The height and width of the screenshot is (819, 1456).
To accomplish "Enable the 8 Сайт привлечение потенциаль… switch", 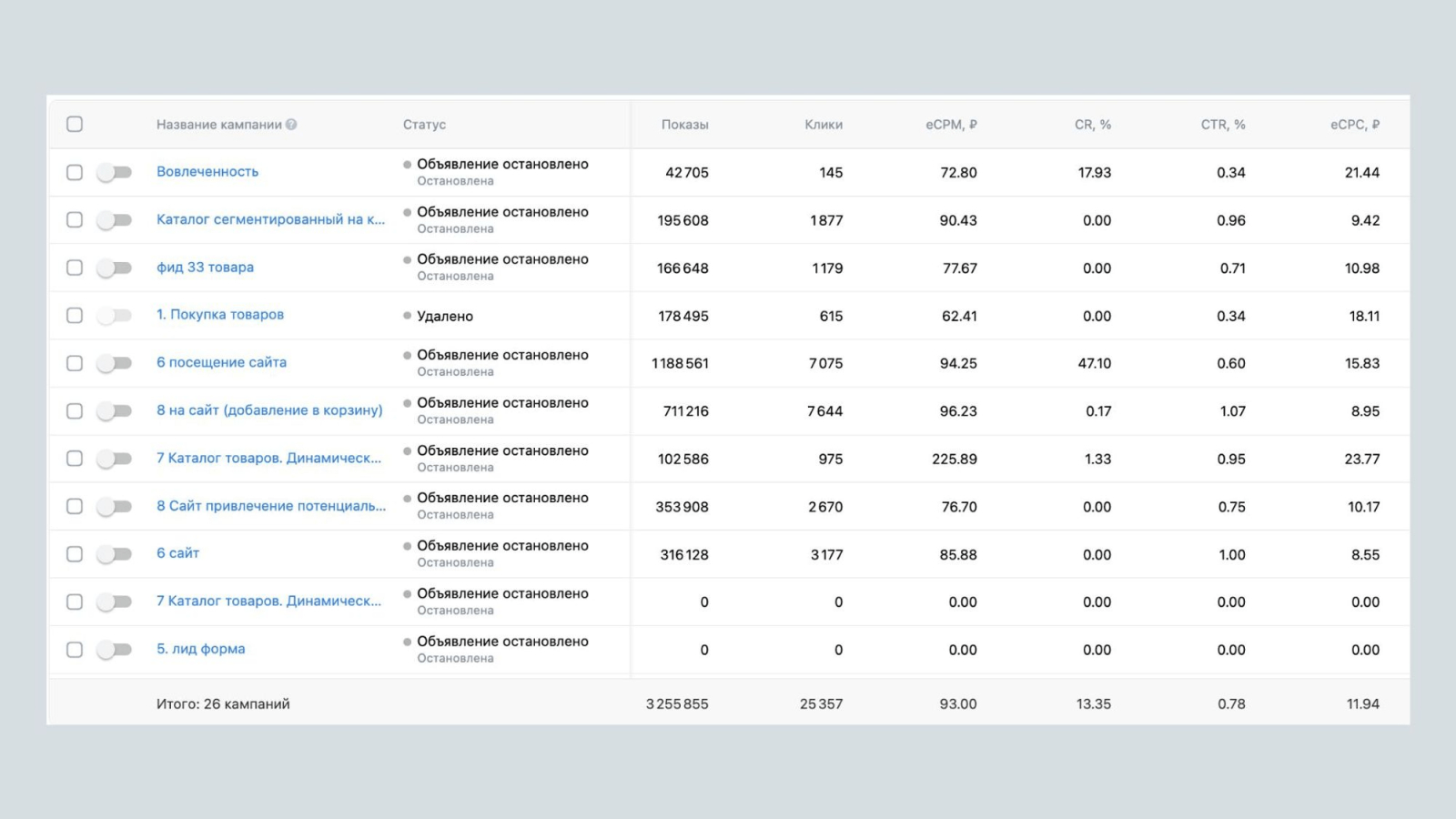I will [115, 506].
